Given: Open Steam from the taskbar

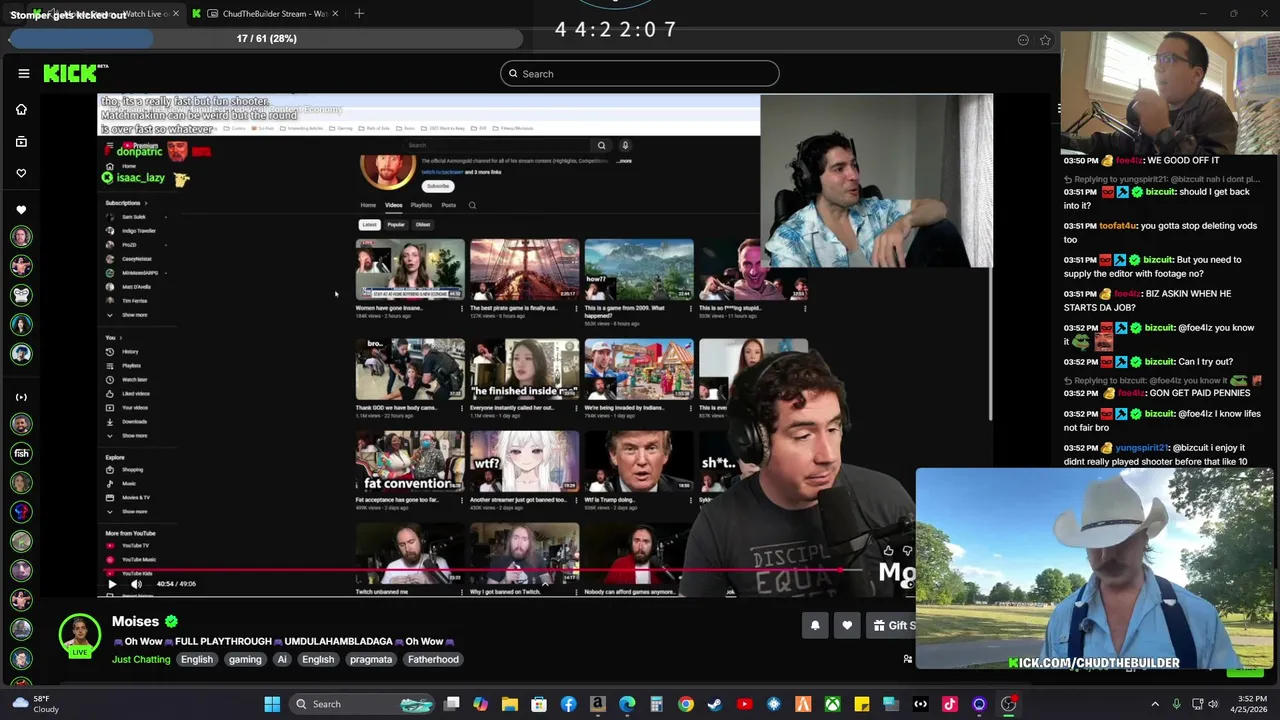Looking at the screenshot, I should pos(714,704).
